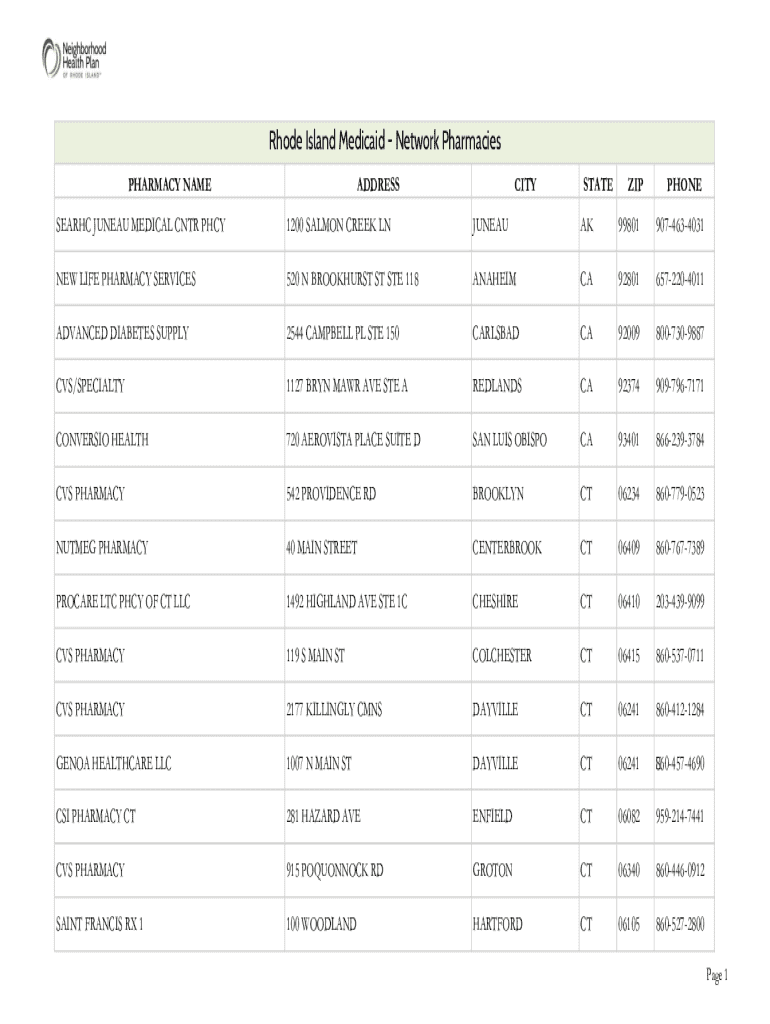Select NEW LIFE PHARMACY SERVICES row name
Image resolution: width=770 pixels, height=1024 pixels.
[125, 280]
